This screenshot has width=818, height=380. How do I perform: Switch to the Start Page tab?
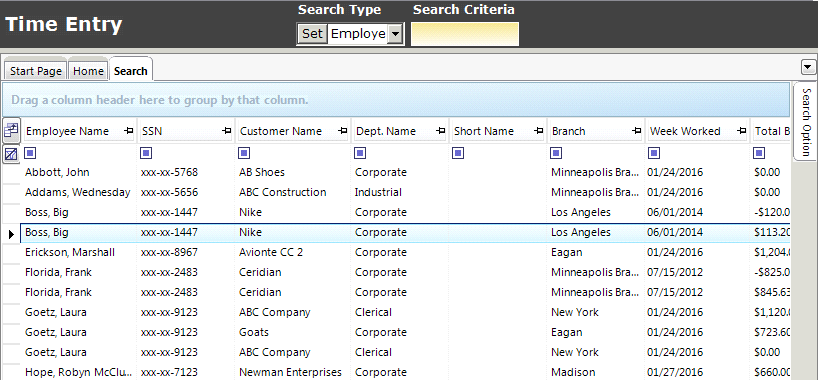click(x=35, y=71)
